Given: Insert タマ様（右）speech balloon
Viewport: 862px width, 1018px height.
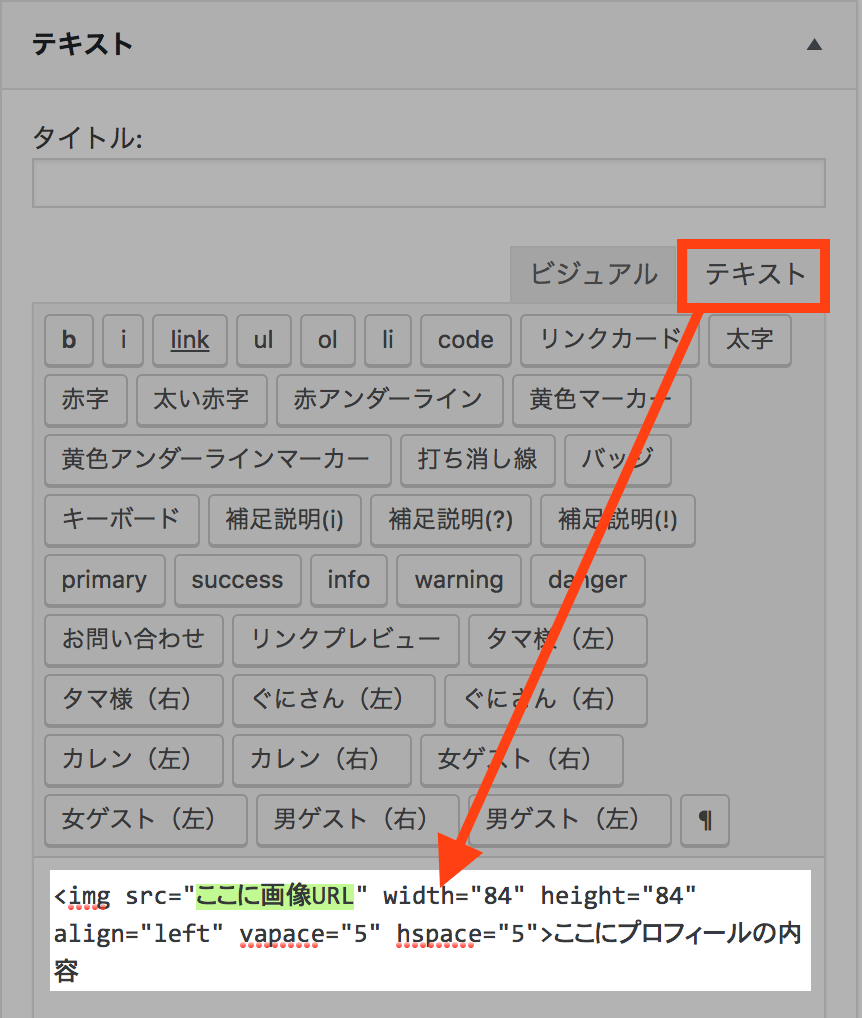Looking at the screenshot, I should click(x=134, y=699).
